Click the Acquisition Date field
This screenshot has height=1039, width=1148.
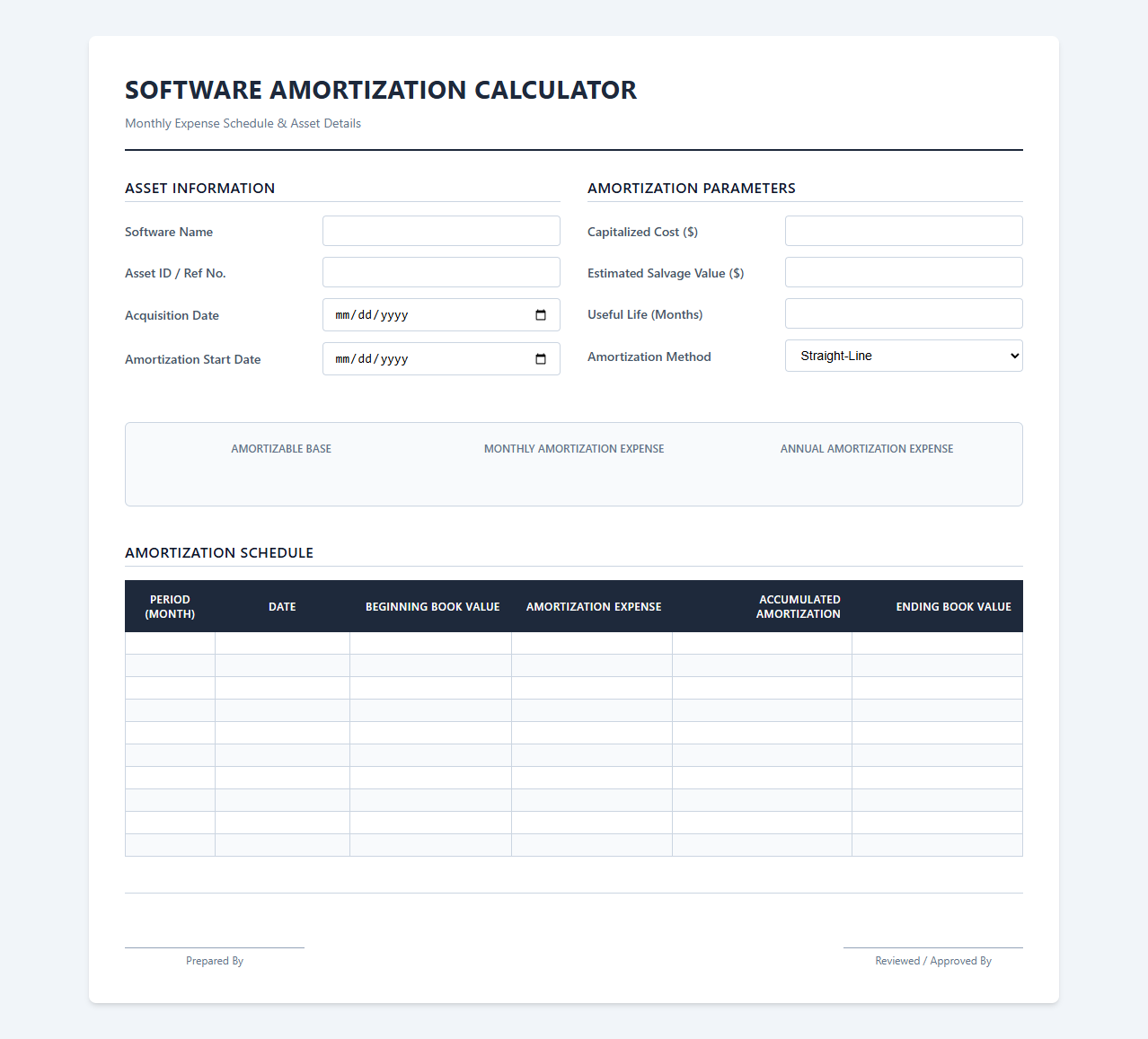coord(441,315)
